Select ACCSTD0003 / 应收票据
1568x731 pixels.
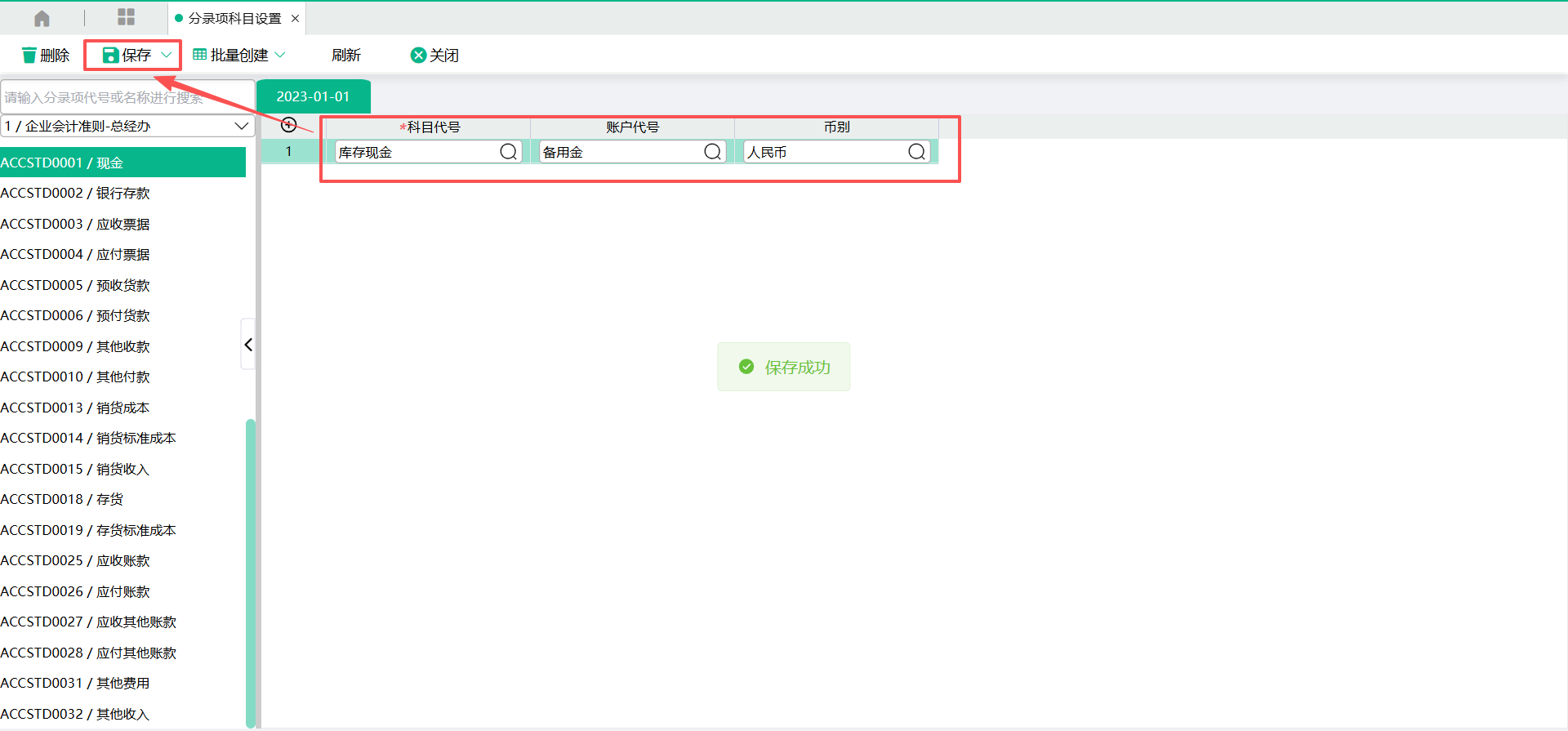click(x=122, y=224)
